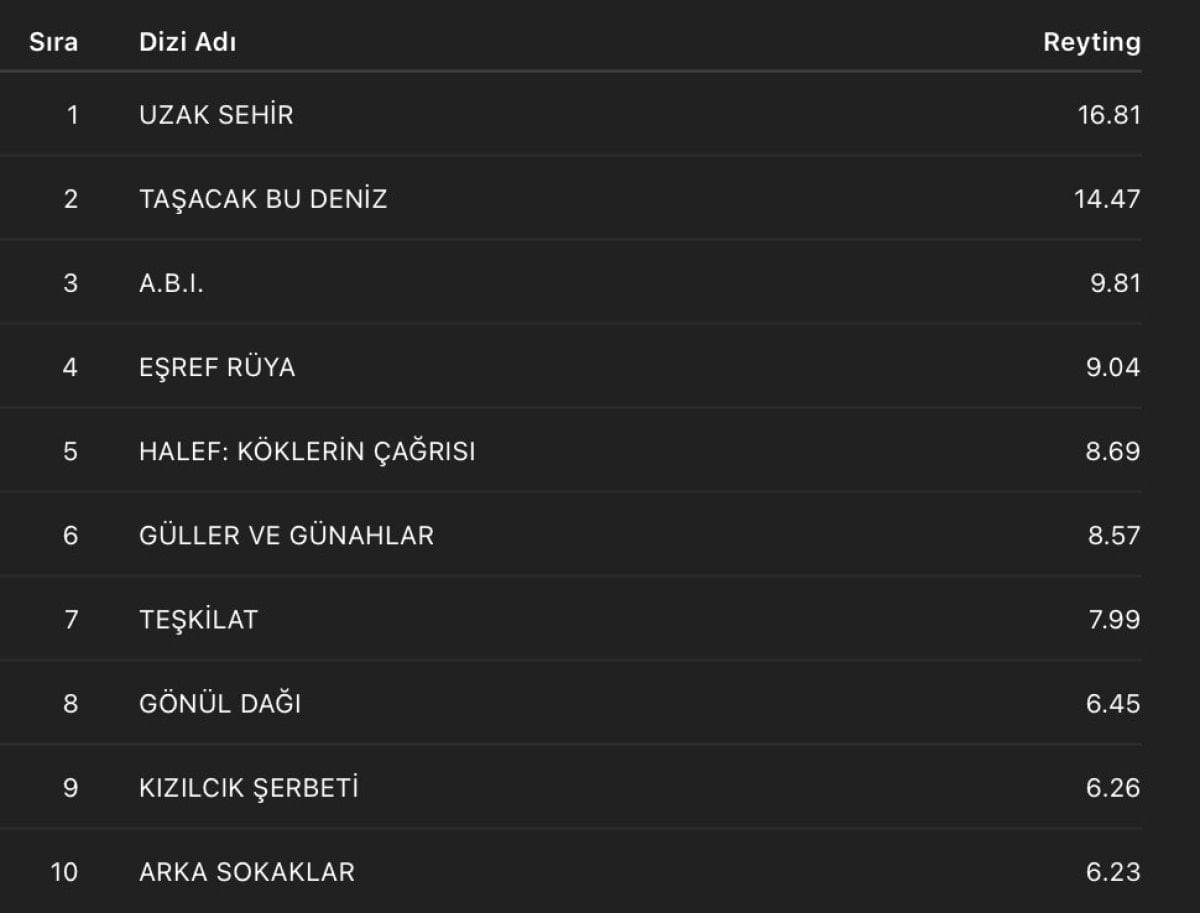1200x913 pixels.
Task: Select GÜLLER VE GÜNAHLAR title
Action: tap(286, 535)
